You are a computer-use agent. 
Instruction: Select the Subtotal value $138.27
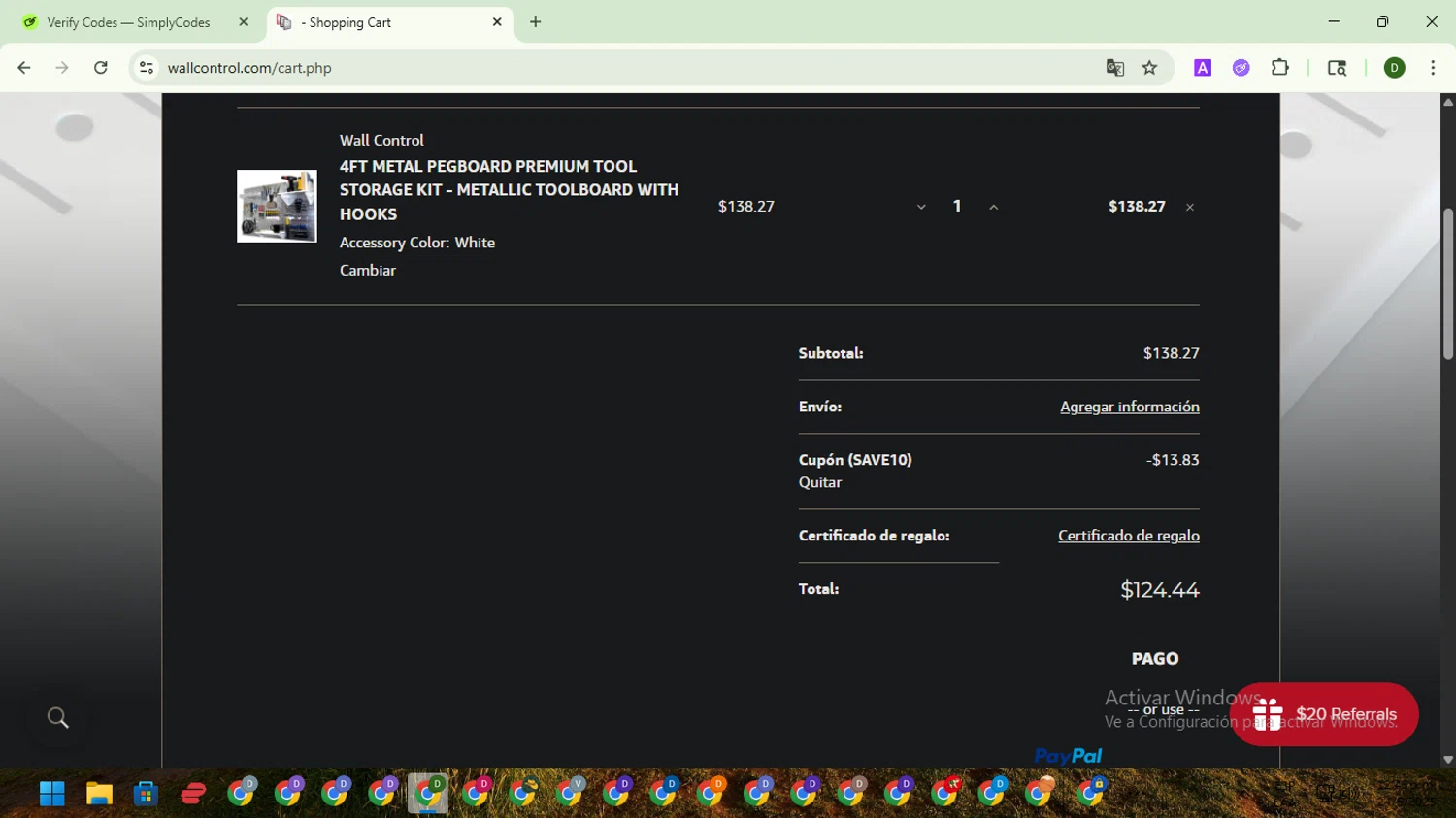pos(1172,353)
